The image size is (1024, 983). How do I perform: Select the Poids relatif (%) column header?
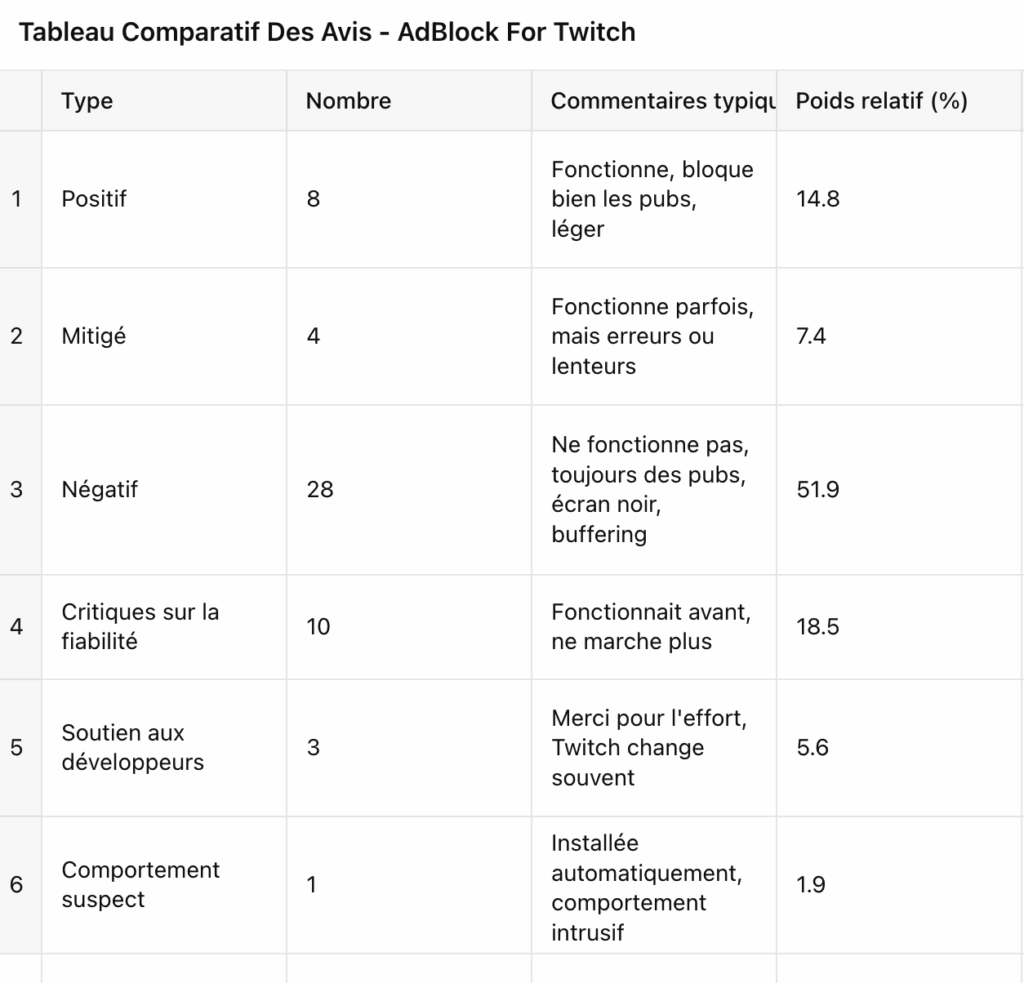900,101
